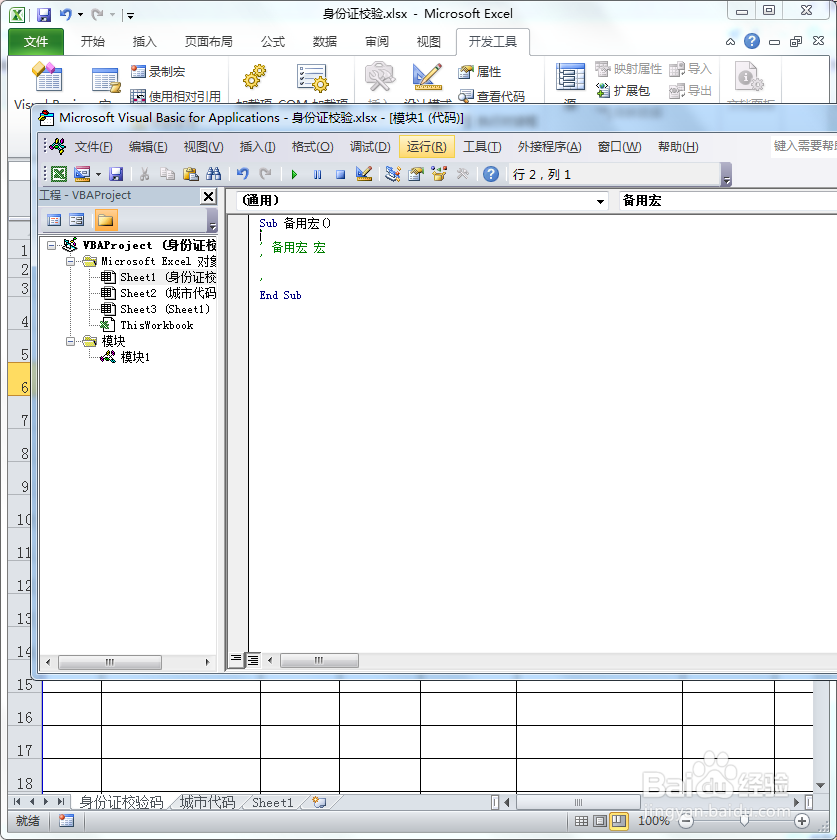Screen dimensions: 837x840
Task: Open Excel undo history dropdown arrow
Action: [80, 14]
